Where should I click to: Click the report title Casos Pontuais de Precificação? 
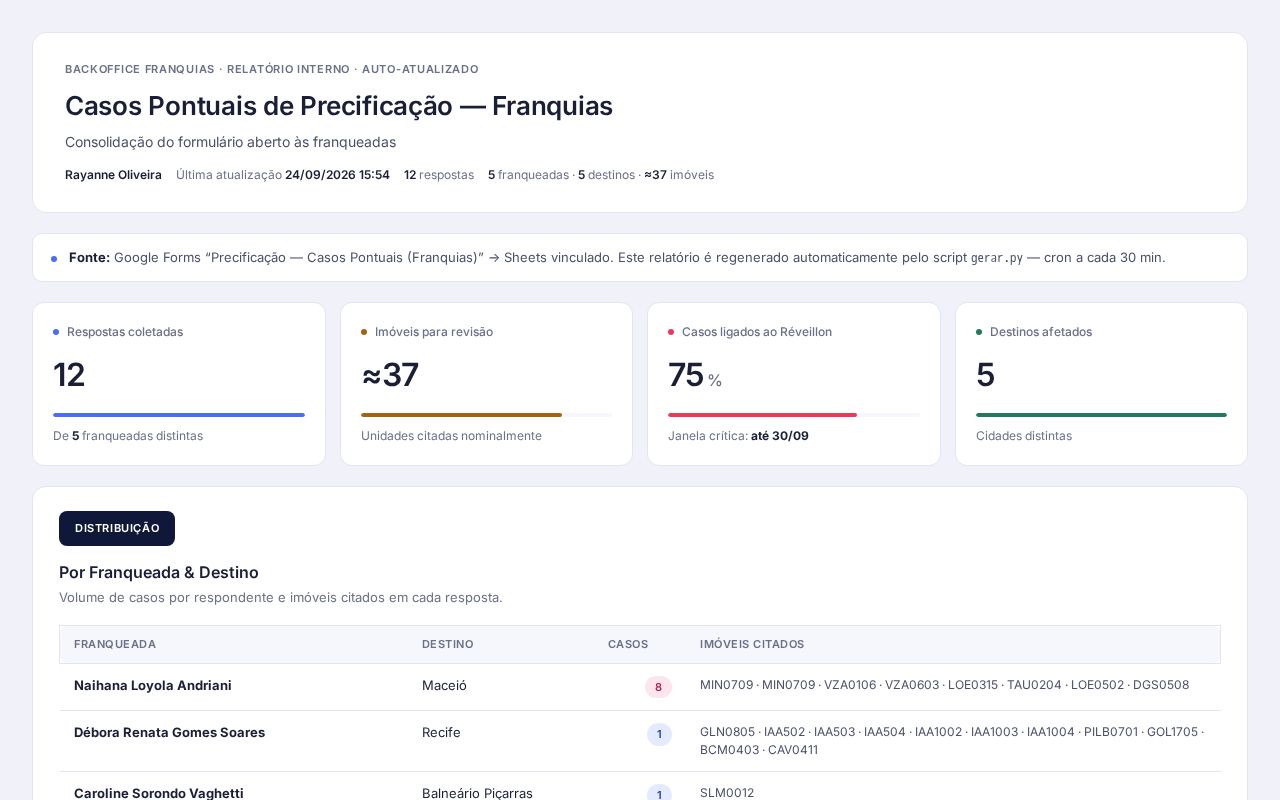pyautogui.click(x=339, y=106)
